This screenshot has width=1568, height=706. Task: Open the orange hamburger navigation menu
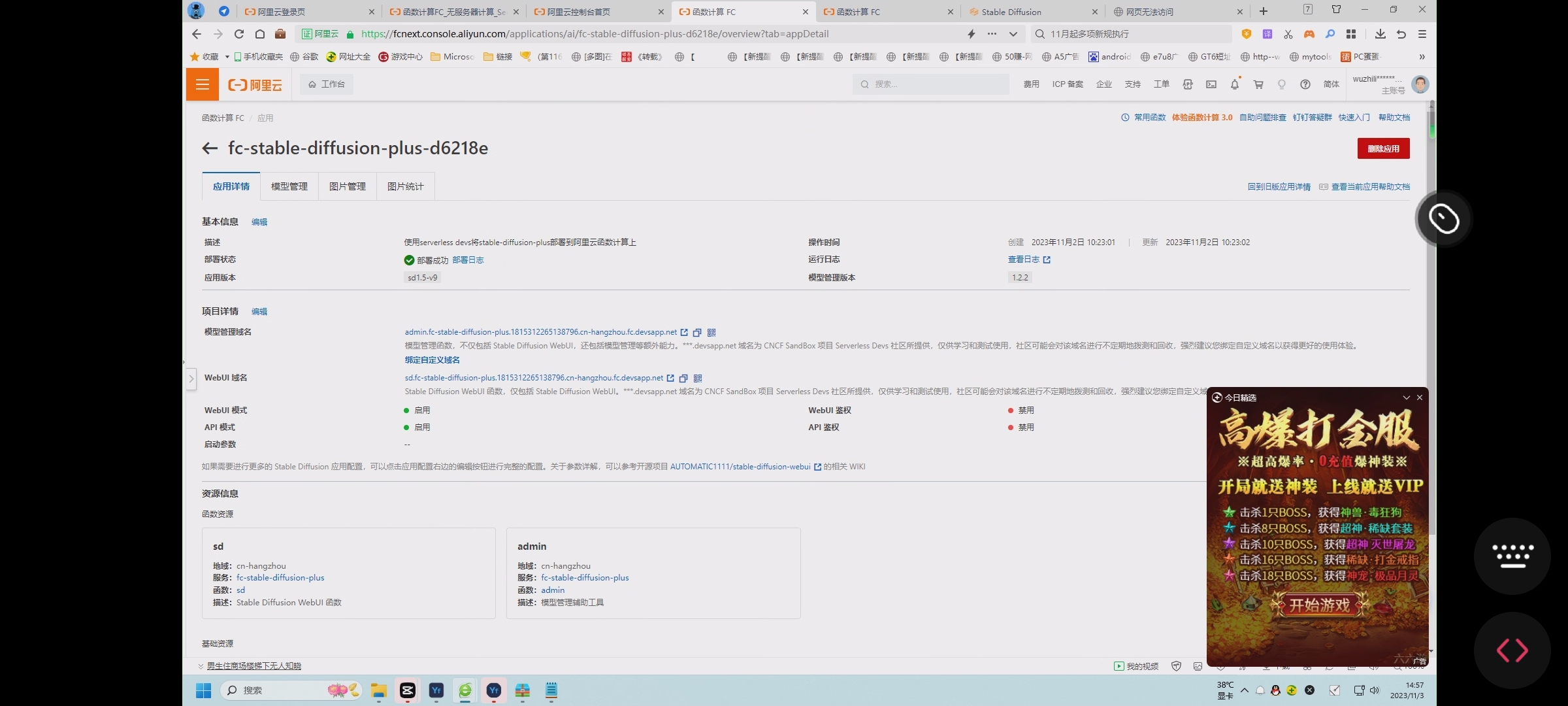(x=203, y=84)
